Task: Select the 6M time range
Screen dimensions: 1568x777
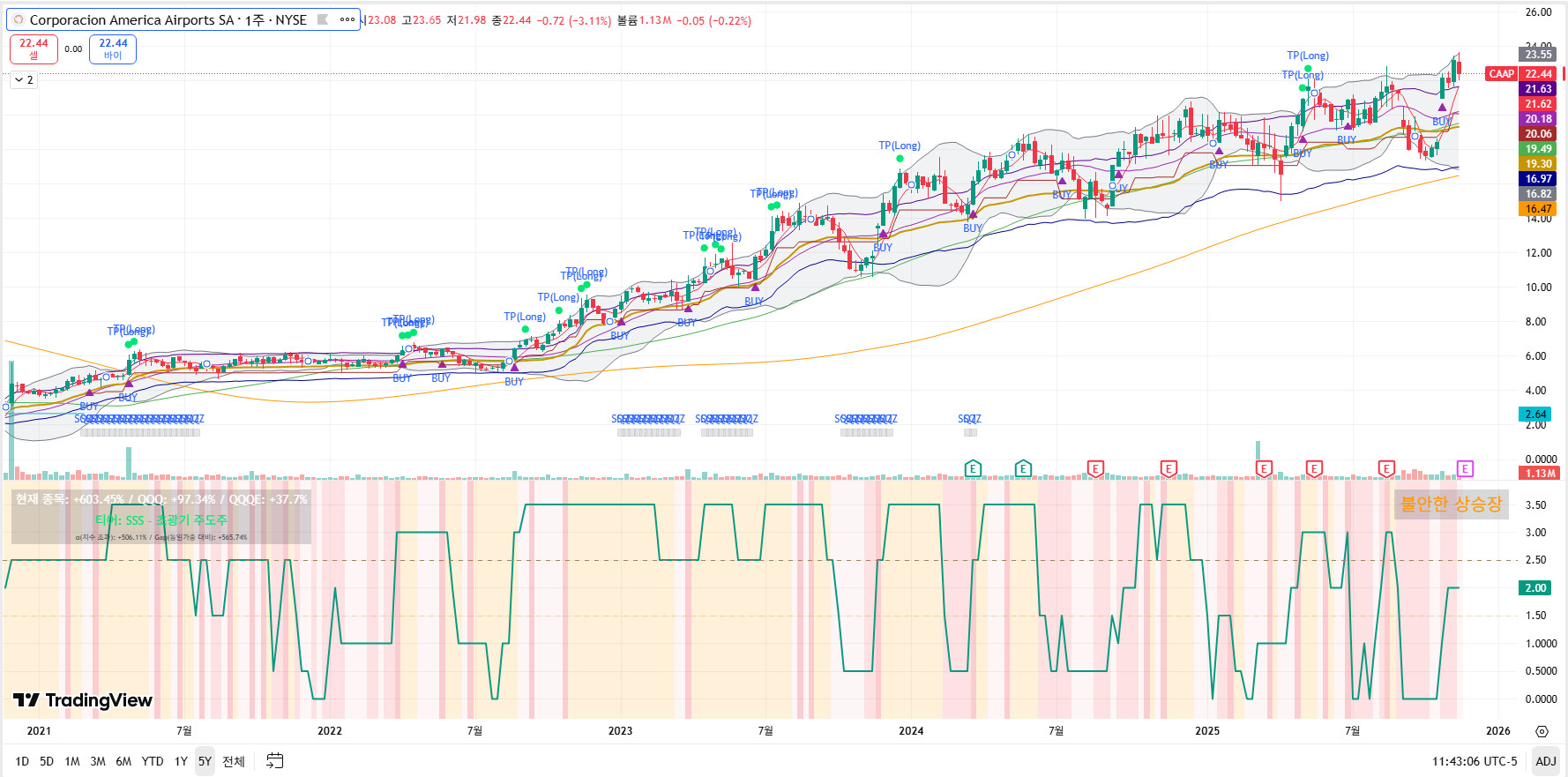Action: coord(123,761)
